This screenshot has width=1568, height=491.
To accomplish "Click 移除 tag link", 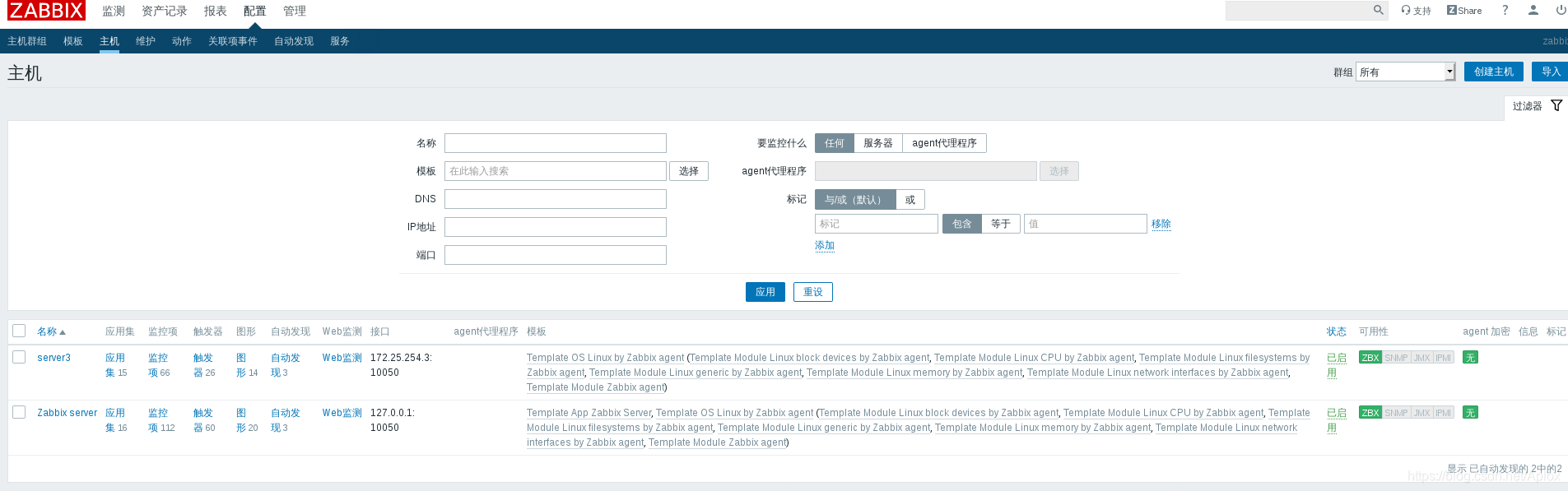I will [1161, 224].
